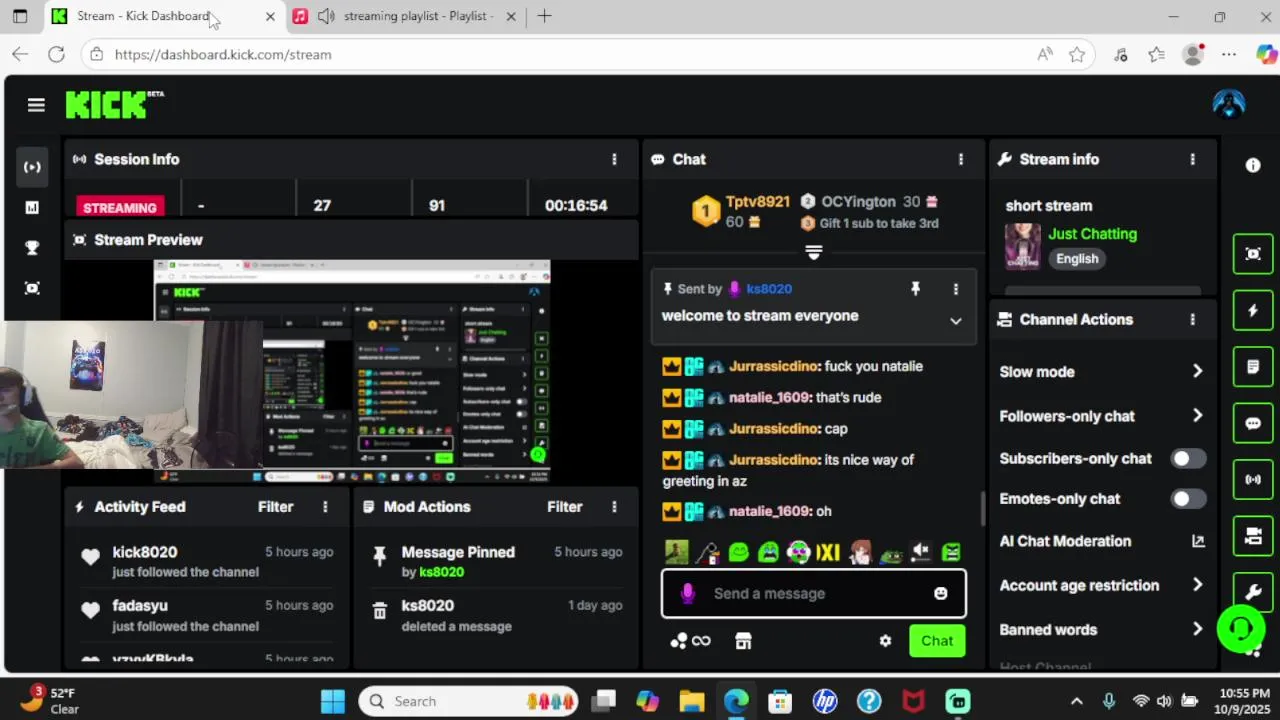Open the emoji picker in chat input

[x=940, y=593]
